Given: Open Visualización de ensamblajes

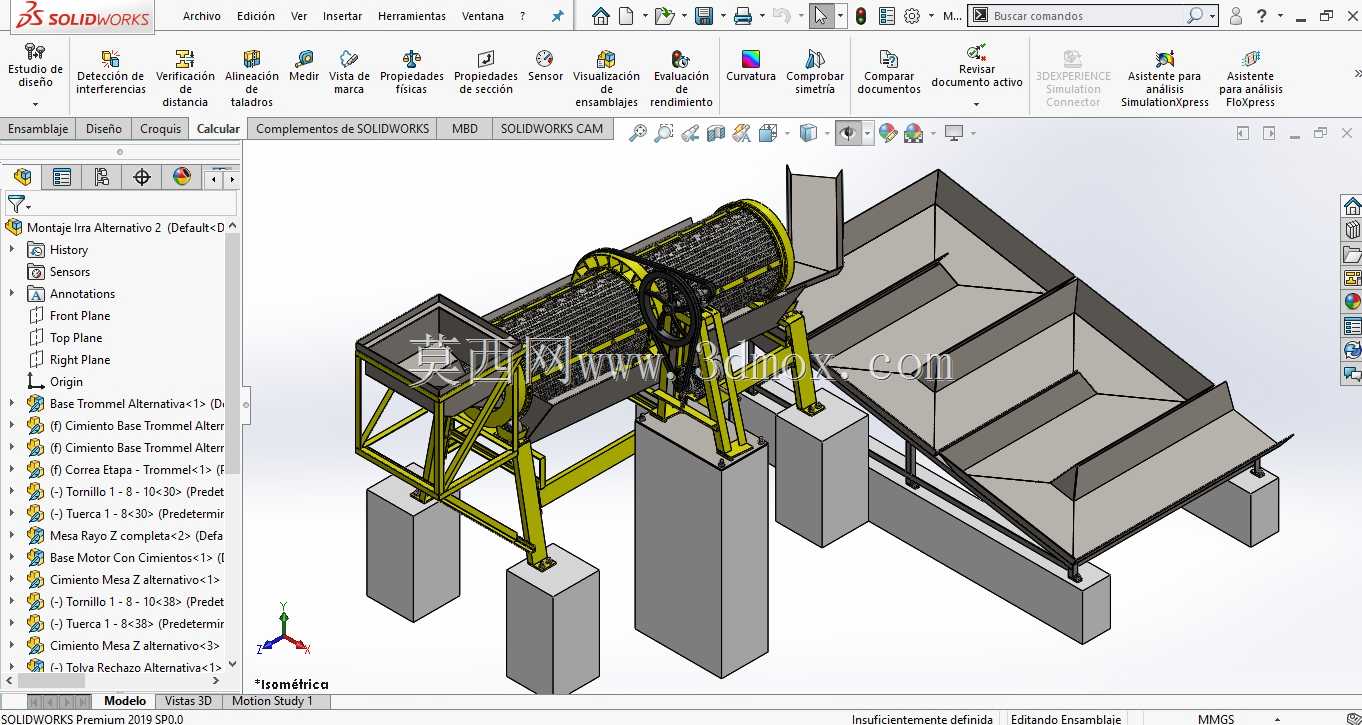Looking at the screenshot, I should point(606,78).
